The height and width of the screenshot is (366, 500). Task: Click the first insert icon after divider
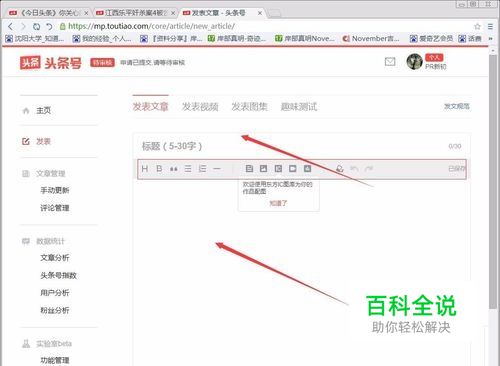point(249,169)
